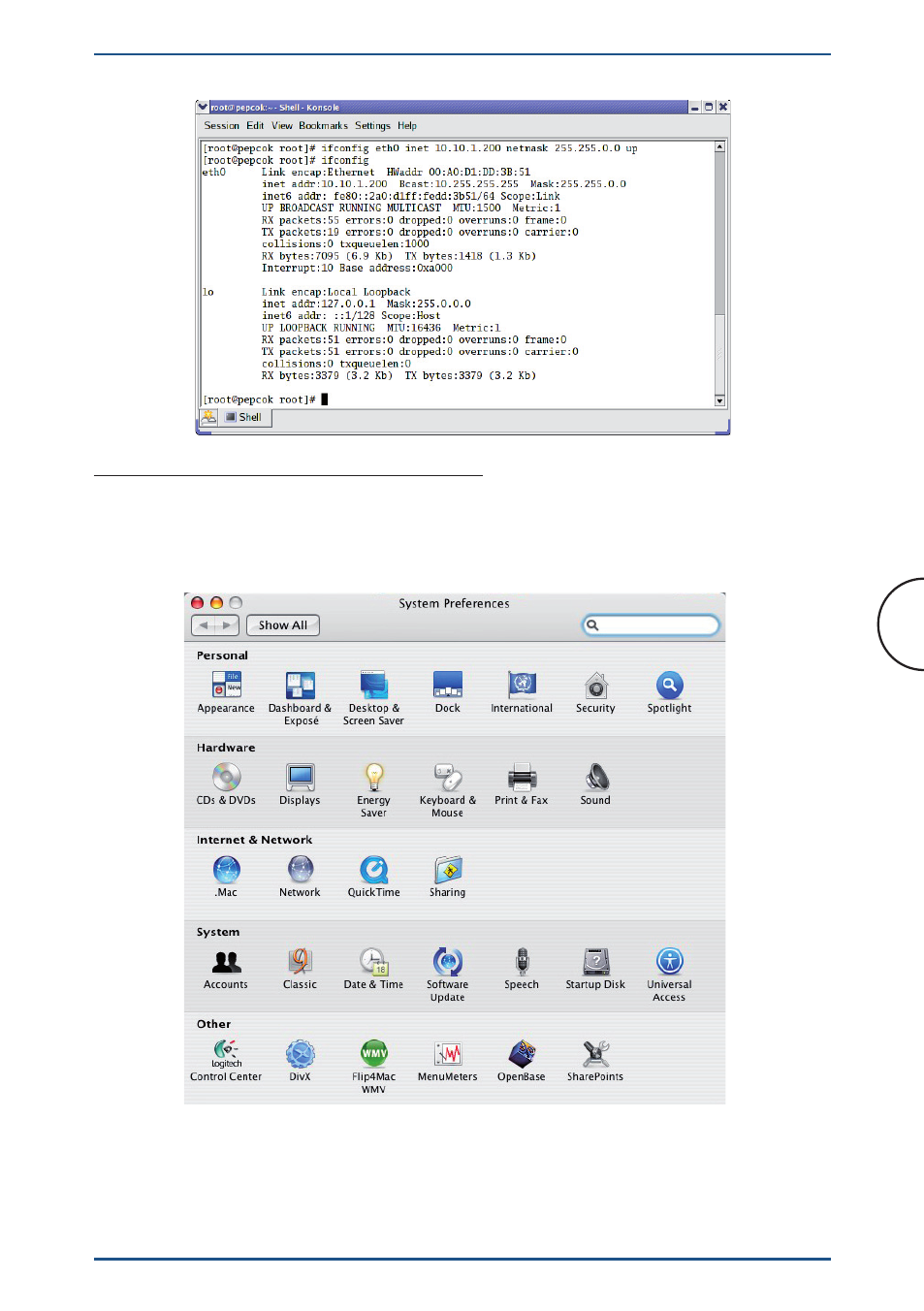Open SharePoints preference pane
The width and height of the screenshot is (924, 1311).
tap(595, 1061)
